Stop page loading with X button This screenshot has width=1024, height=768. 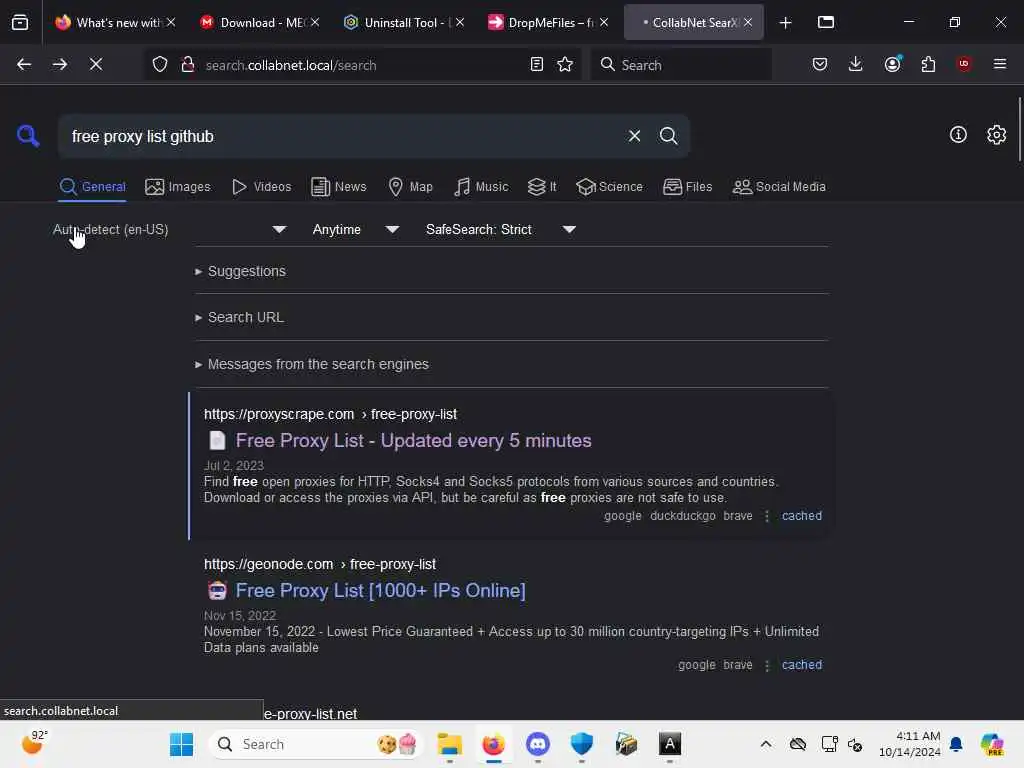(x=96, y=64)
